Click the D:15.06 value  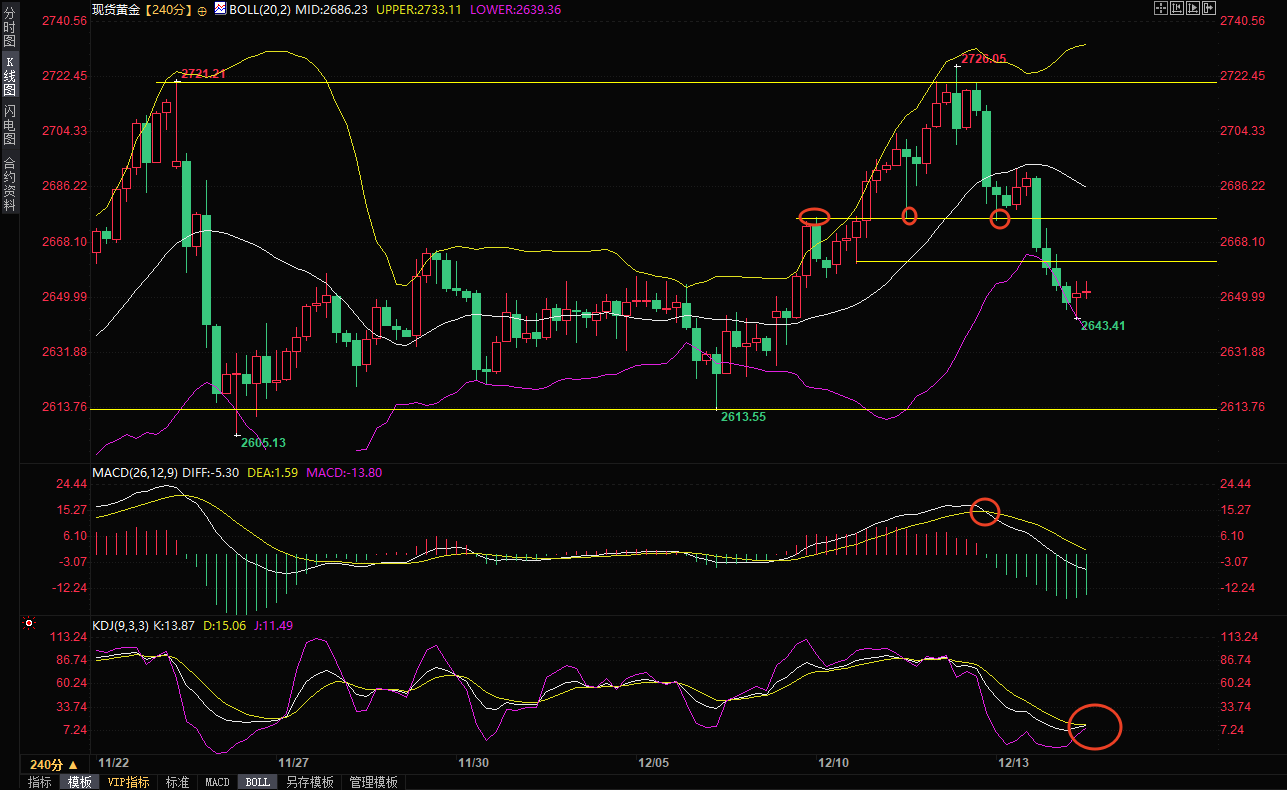click(225, 626)
